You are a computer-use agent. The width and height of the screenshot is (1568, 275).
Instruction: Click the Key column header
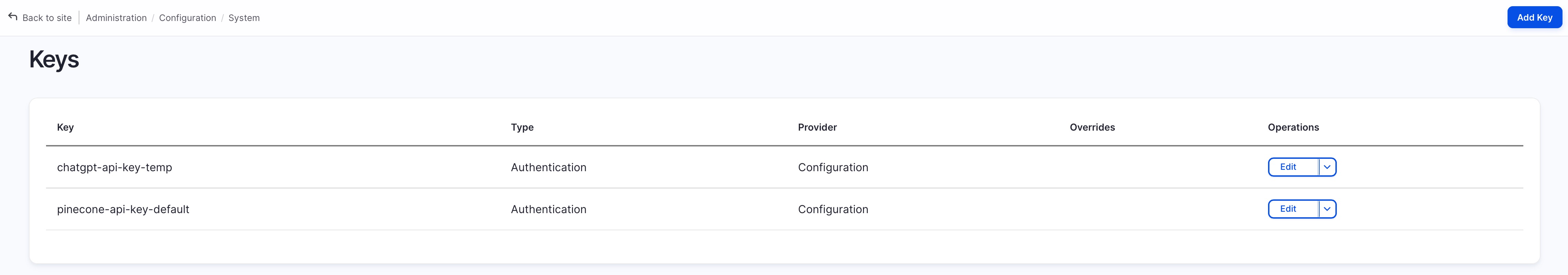(x=65, y=127)
